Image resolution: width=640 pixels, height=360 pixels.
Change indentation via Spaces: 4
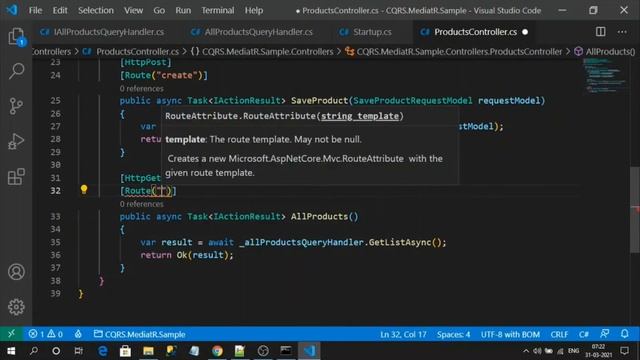click(x=453, y=334)
